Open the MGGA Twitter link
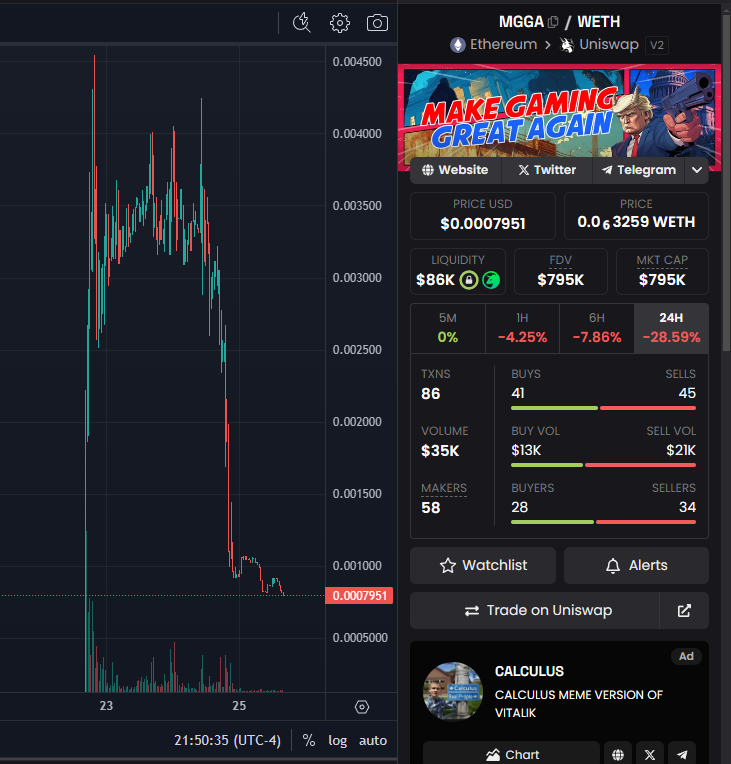The height and width of the screenshot is (764, 731). click(547, 170)
